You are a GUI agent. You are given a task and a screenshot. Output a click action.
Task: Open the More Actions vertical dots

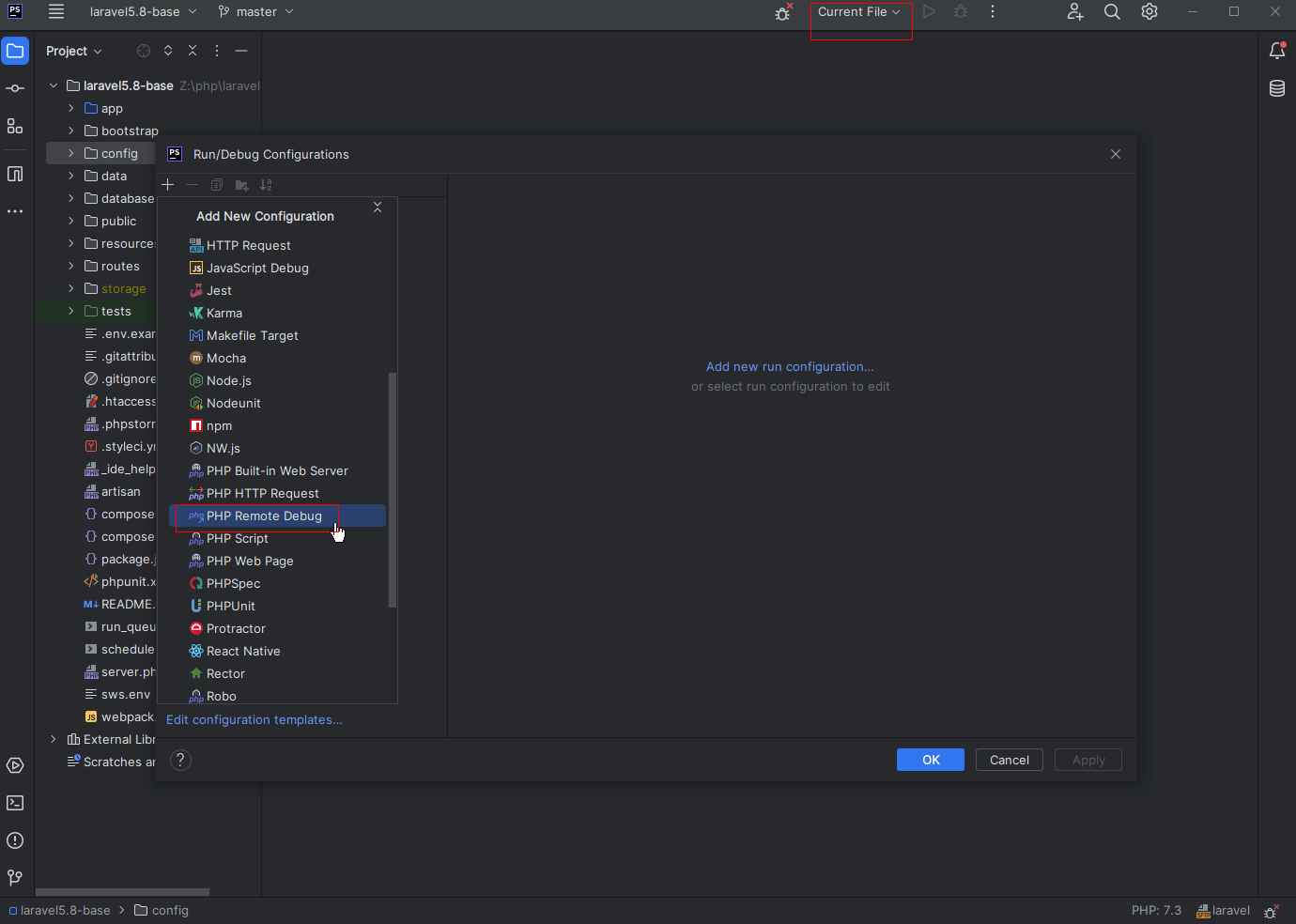(993, 12)
